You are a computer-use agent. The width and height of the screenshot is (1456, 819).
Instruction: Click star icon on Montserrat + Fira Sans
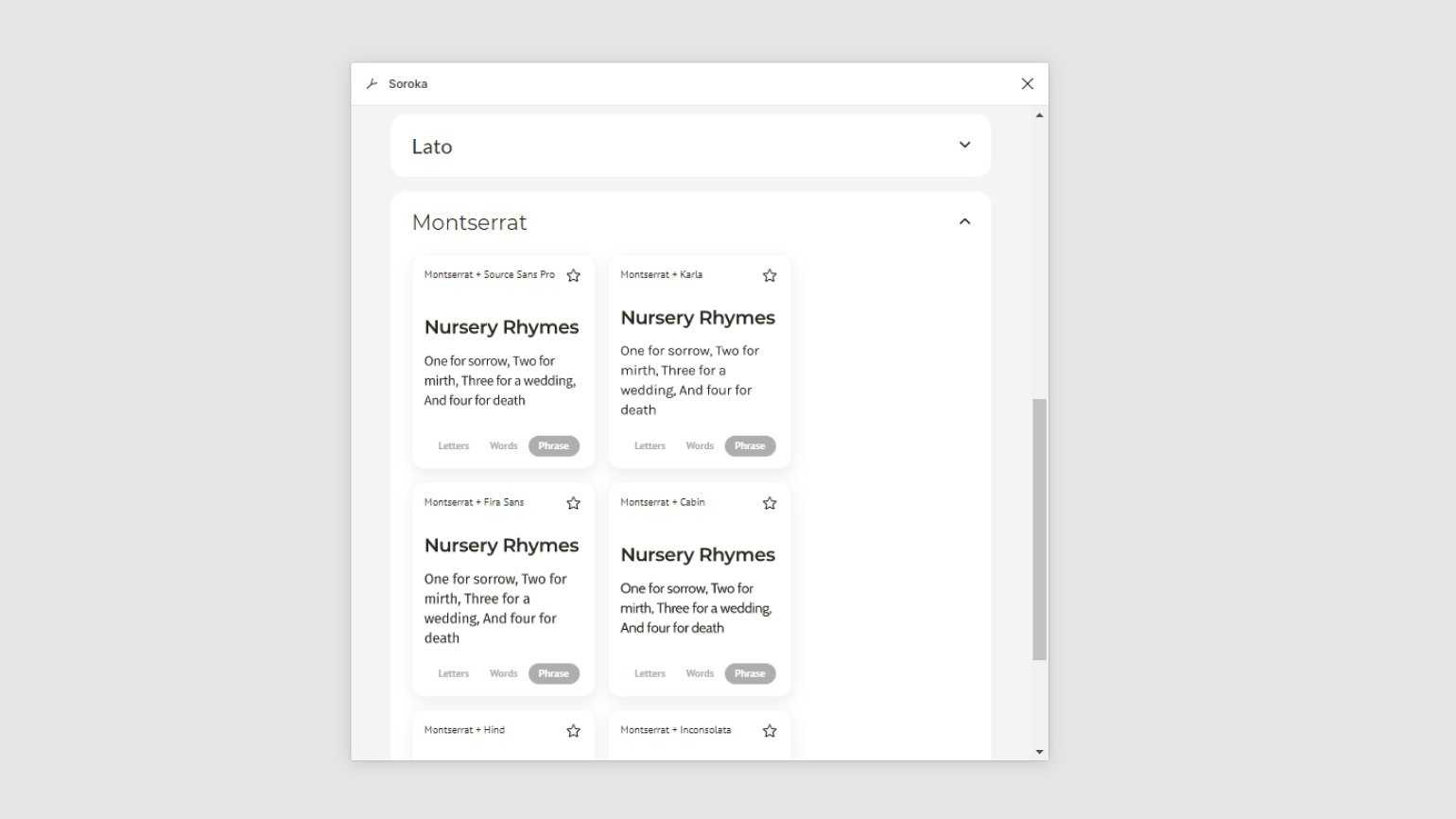pos(573,503)
